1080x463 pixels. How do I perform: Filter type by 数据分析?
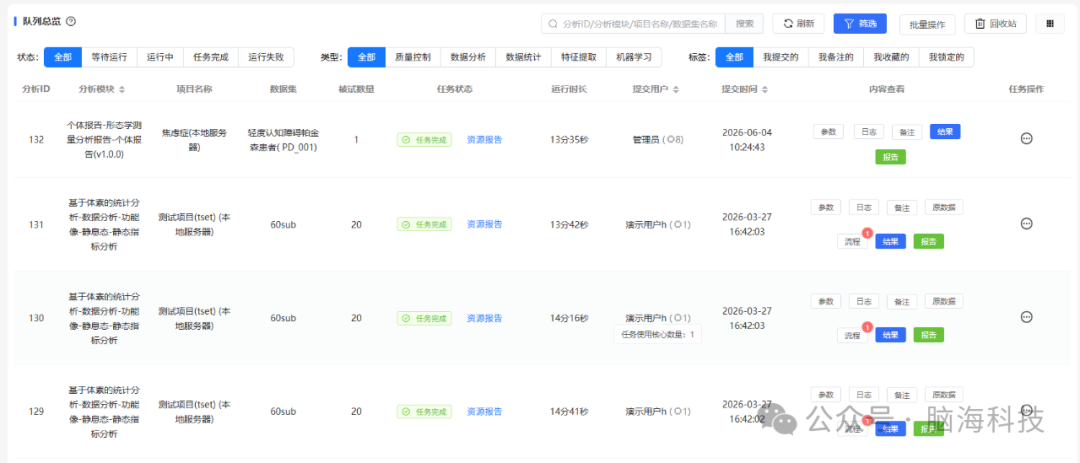(468, 57)
